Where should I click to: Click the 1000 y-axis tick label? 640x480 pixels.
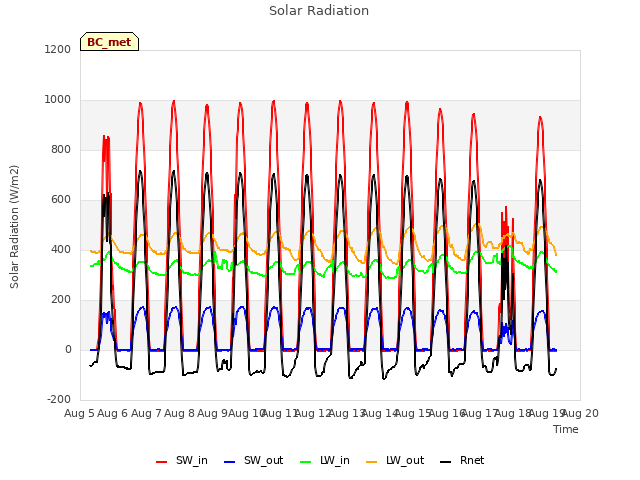click(58, 100)
